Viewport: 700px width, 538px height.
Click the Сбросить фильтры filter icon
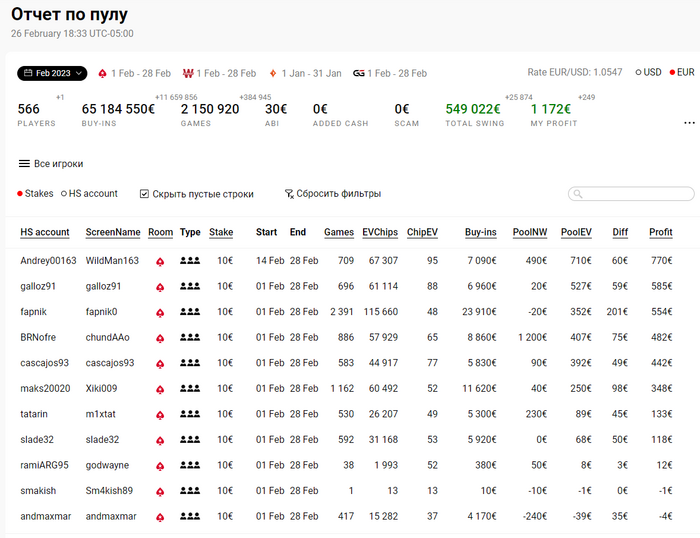(289, 194)
